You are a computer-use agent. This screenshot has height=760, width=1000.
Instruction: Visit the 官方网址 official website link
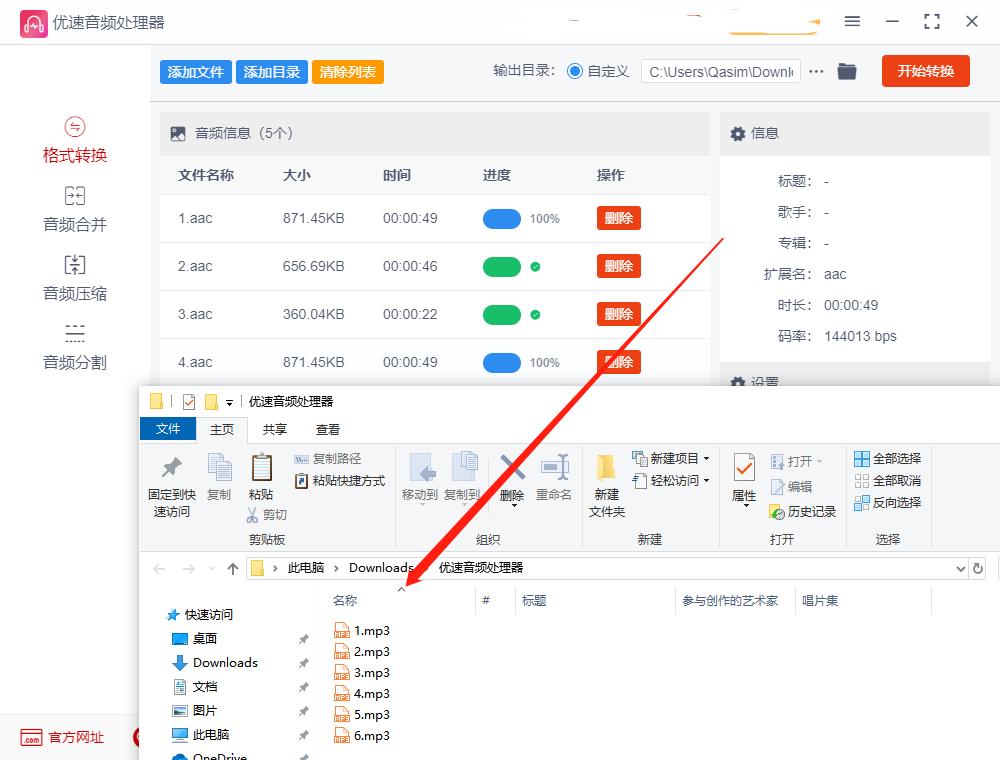pyautogui.click(x=62, y=738)
